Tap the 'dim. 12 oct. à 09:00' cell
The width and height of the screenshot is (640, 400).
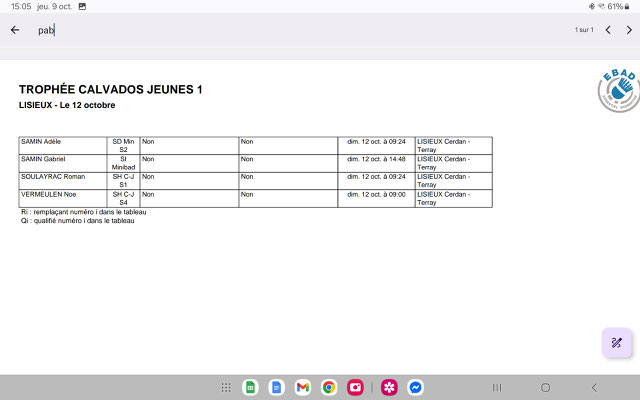click(376, 198)
